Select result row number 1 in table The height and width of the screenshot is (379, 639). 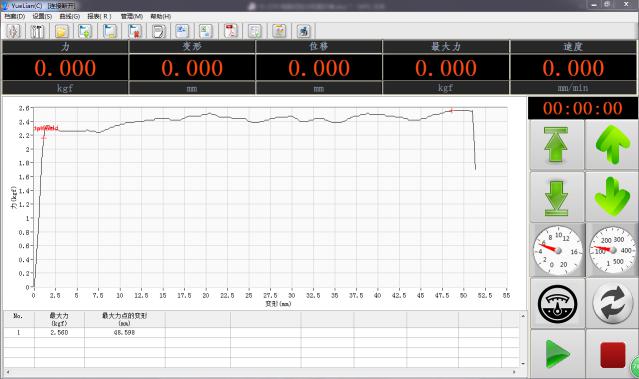pos(261,333)
